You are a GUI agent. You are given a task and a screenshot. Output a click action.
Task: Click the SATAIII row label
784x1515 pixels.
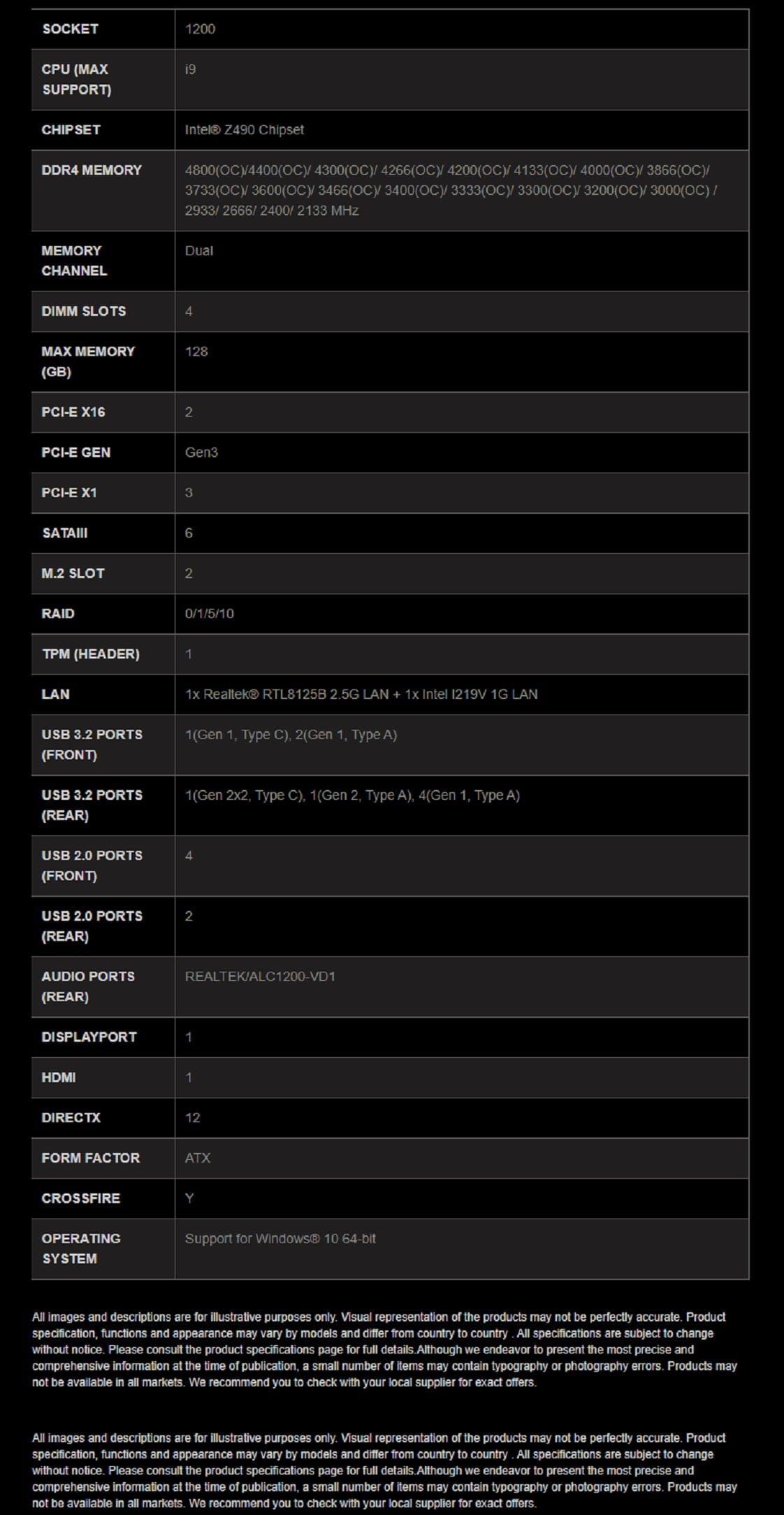pyautogui.click(x=65, y=533)
